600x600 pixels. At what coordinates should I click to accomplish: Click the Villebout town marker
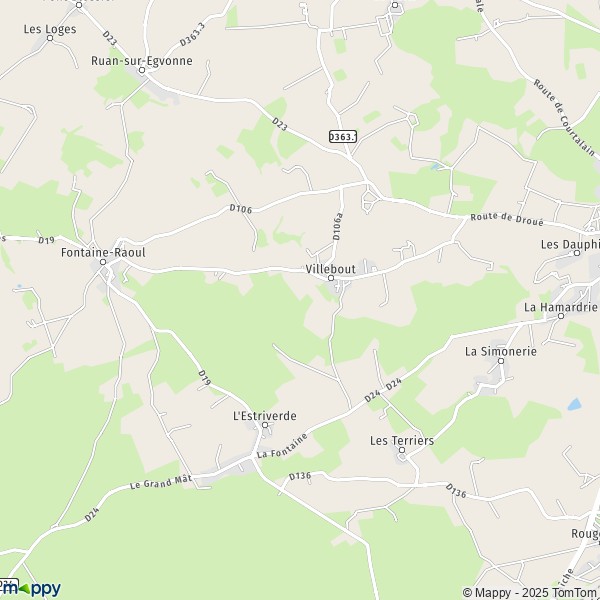tap(331, 278)
